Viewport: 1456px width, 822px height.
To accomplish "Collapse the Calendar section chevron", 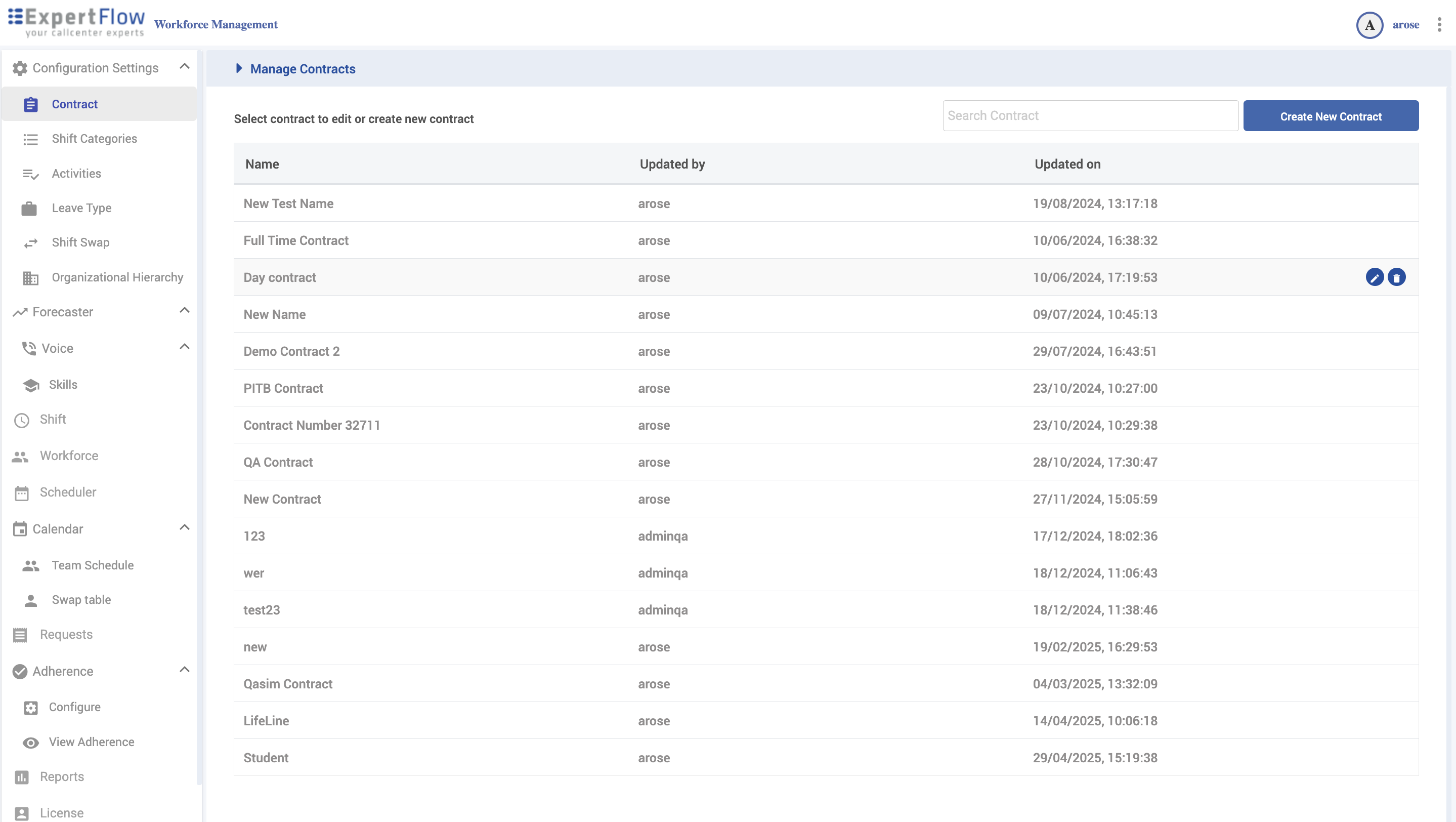I will tap(184, 527).
